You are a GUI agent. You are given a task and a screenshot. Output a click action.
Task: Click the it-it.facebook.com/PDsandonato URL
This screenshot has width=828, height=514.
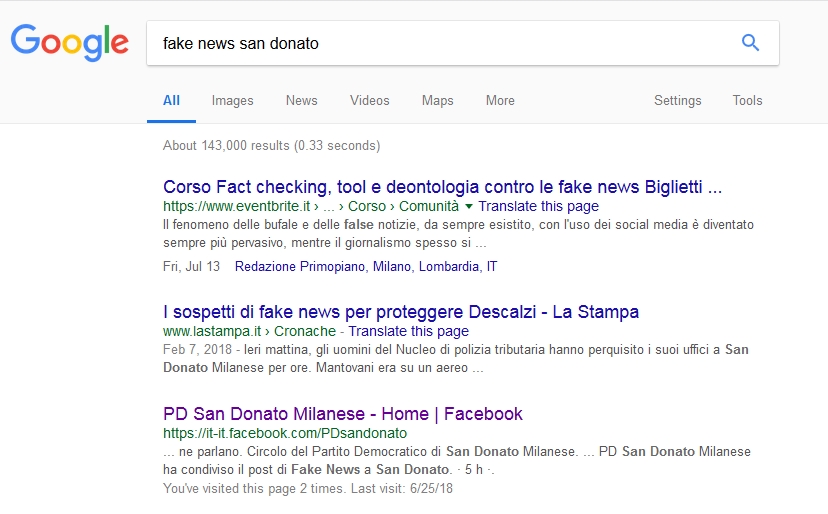coord(285,433)
